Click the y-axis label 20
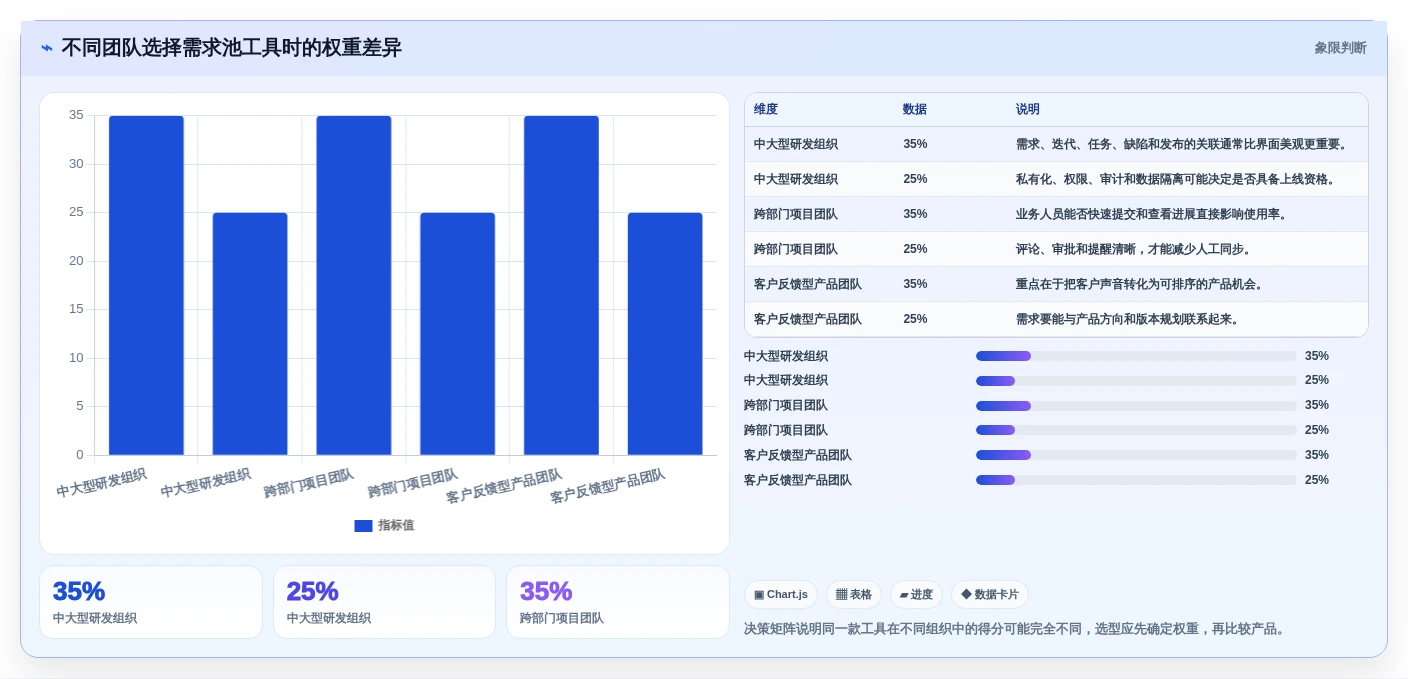This screenshot has width=1408, height=679. (76, 261)
